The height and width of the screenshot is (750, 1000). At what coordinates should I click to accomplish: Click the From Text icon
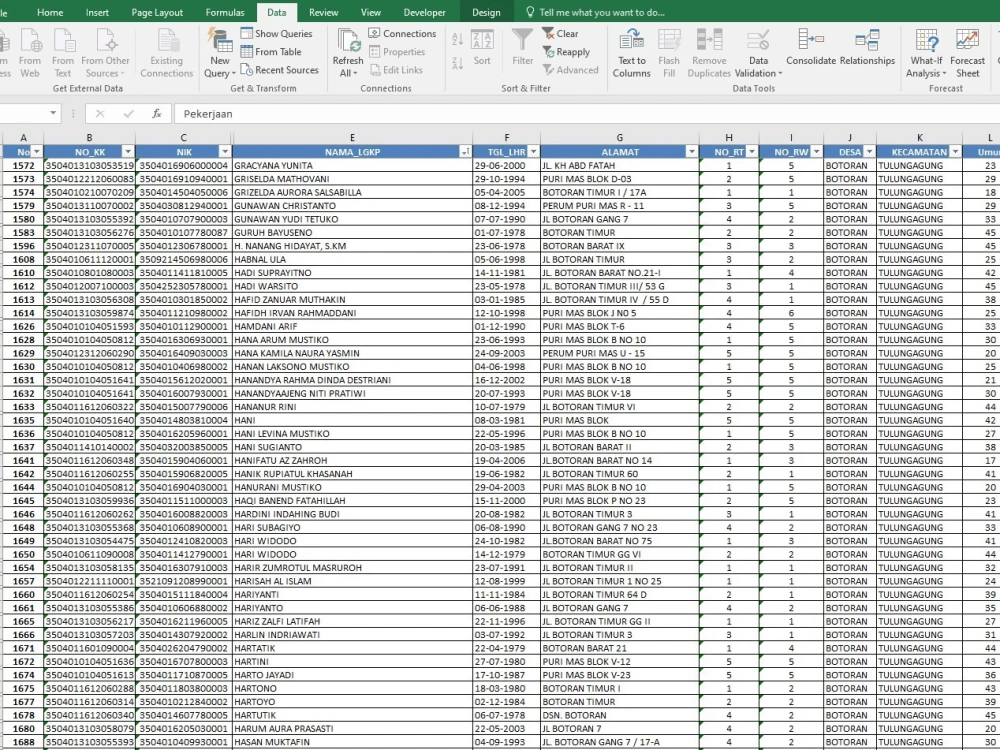pyautogui.click(x=62, y=54)
